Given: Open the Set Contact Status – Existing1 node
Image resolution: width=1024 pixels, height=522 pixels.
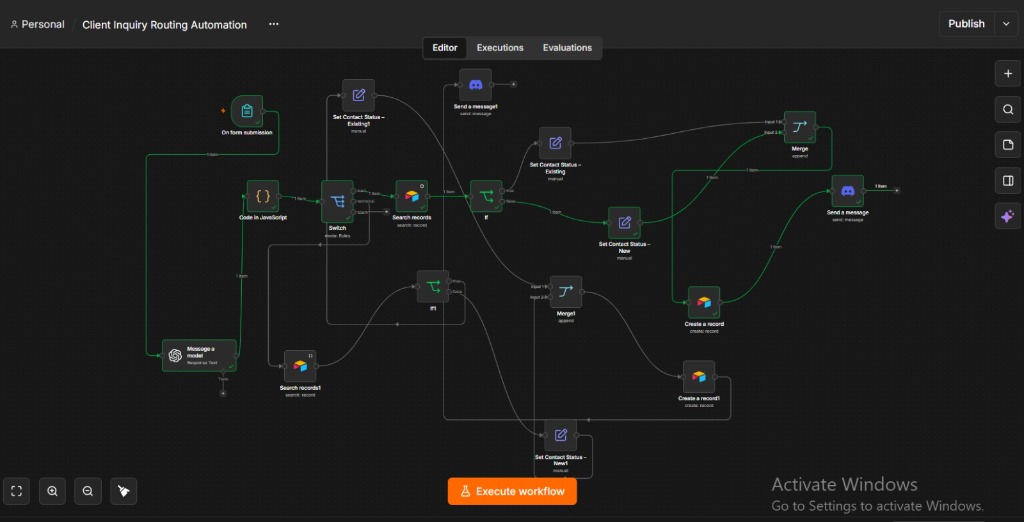Looking at the screenshot, I should click(359, 95).
